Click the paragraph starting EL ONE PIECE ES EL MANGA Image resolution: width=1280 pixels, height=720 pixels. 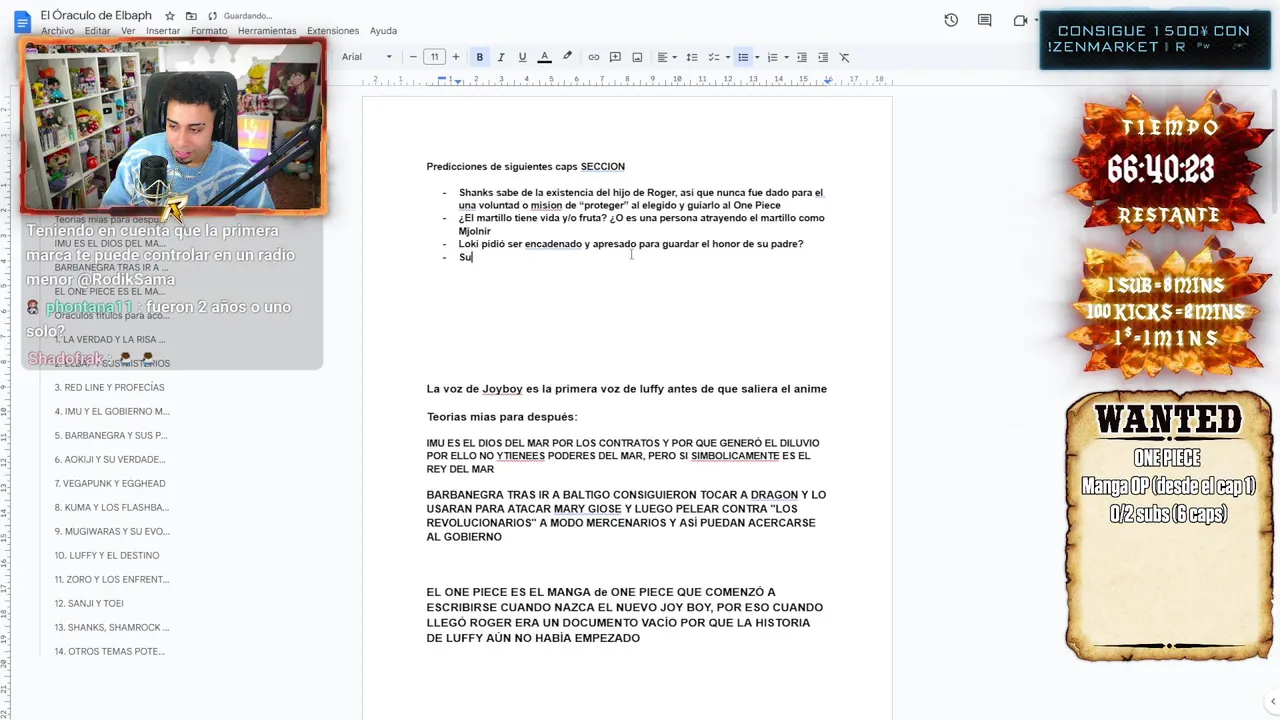625,614
